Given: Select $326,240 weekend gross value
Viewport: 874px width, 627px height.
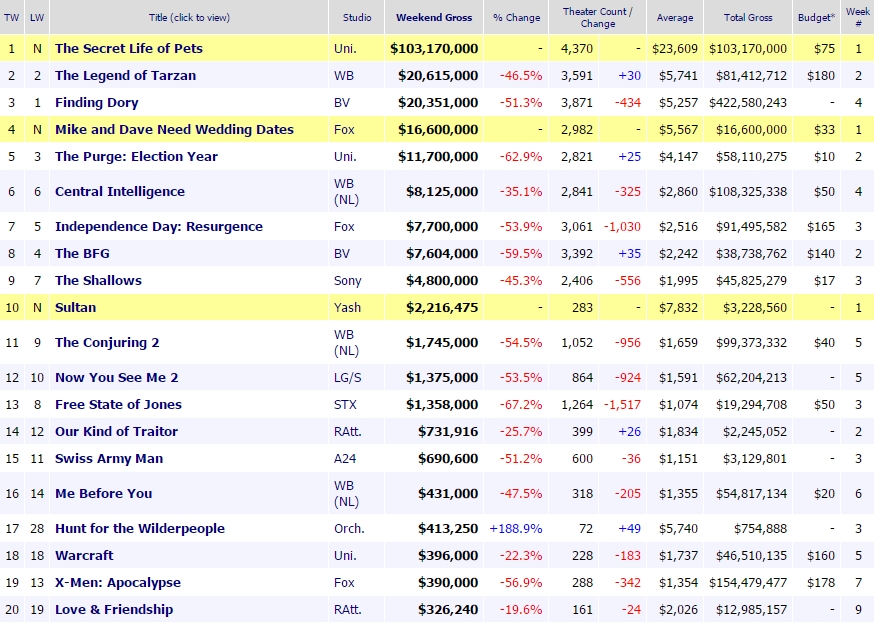Looking at the screenshot, I should pos(448,610).
